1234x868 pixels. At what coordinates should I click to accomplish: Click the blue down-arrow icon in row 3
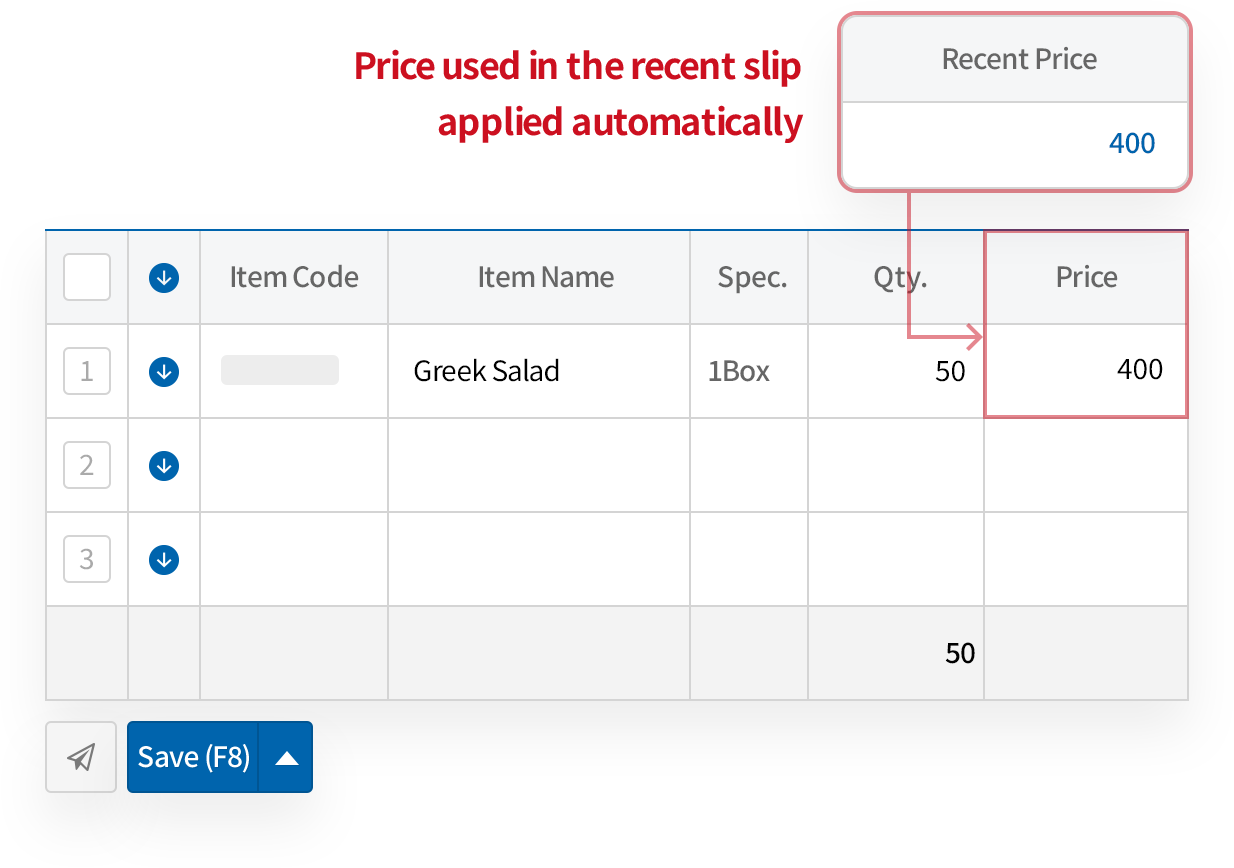tap(163, 559)
